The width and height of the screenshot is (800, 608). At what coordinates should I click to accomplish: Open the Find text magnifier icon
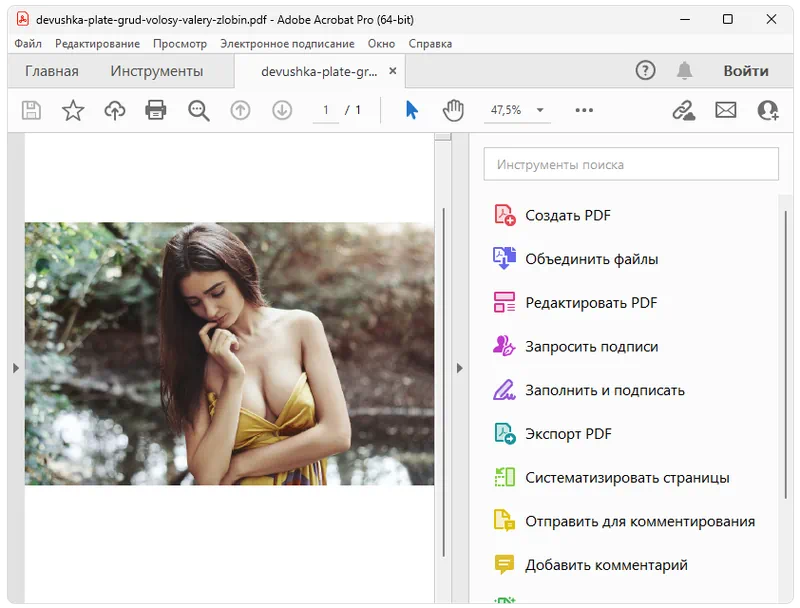(198, 110)
